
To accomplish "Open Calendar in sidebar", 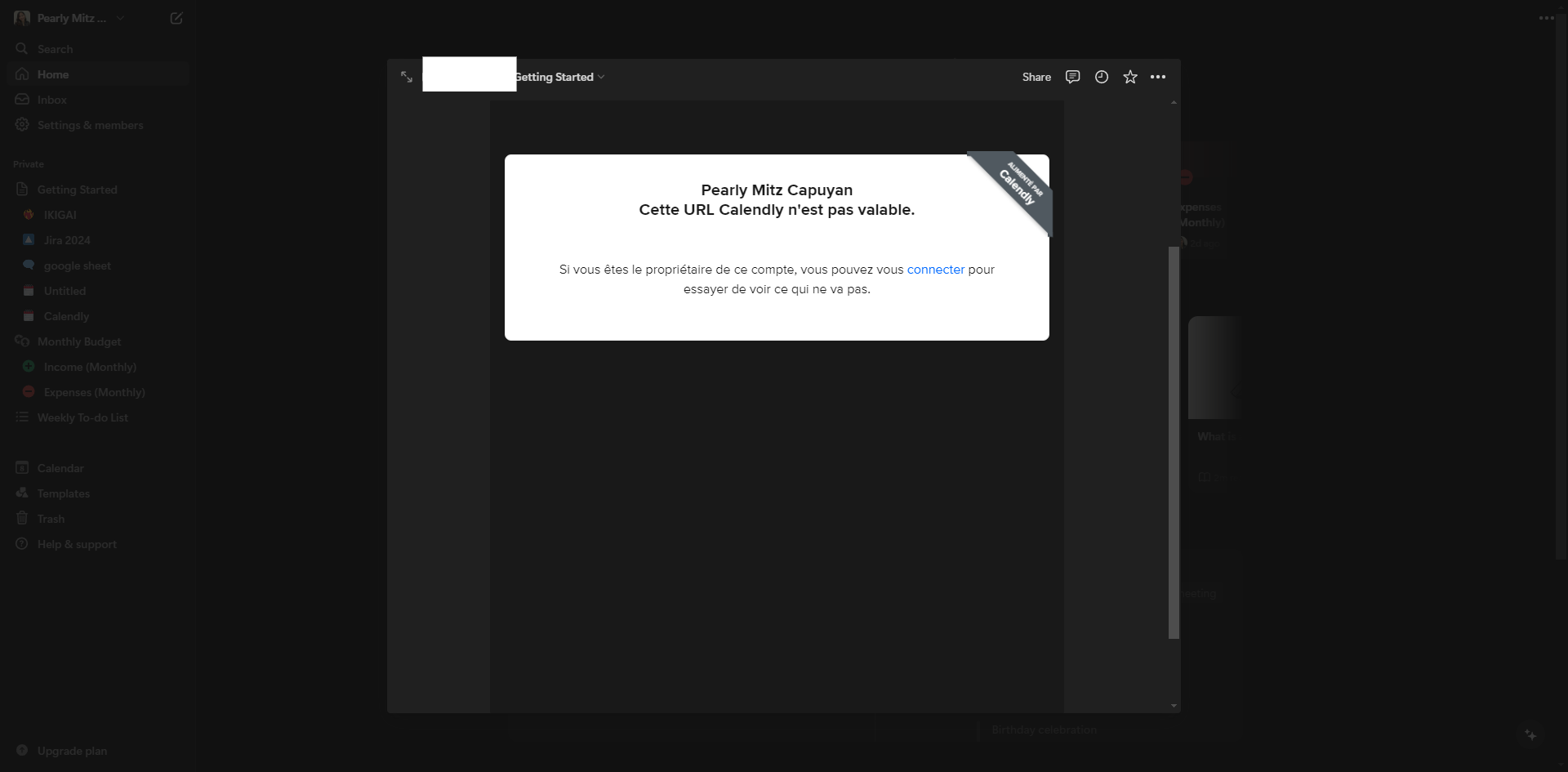I will (x=98, y=468).
